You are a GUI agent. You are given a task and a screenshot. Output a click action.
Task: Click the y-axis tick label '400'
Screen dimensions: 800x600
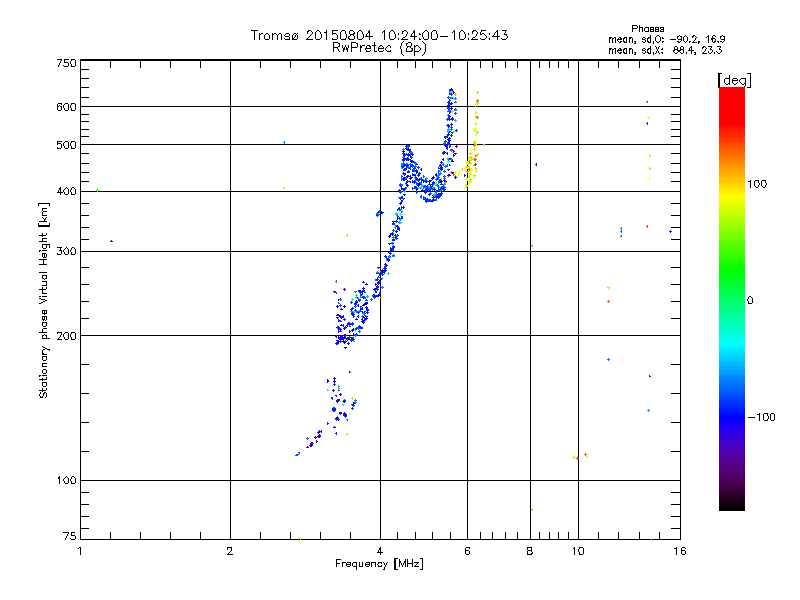(x=66, y=191)
